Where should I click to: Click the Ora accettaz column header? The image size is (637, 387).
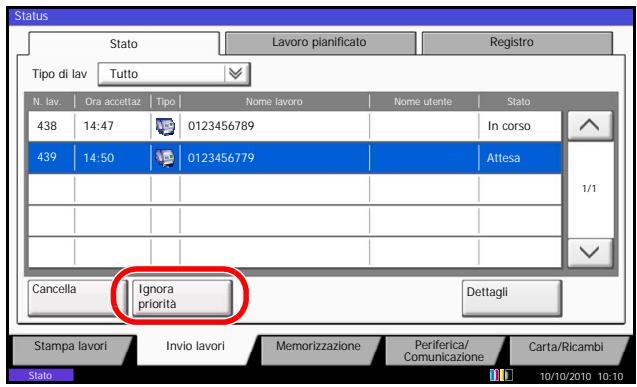point(113,102)
